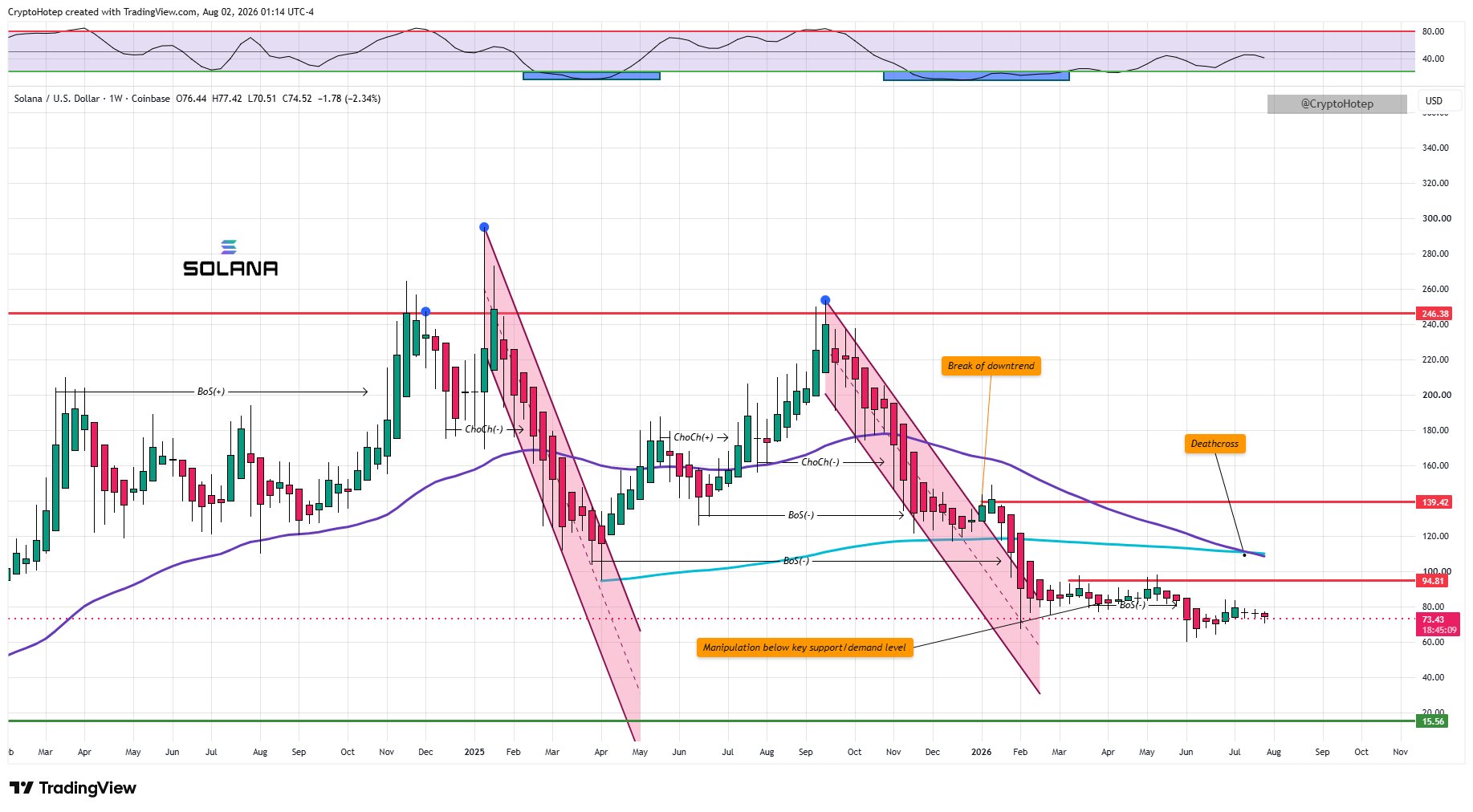Viewport: 1473px width, 812px height.
Task: Select the "Break of downtrend" annotation label
Action: [991, 366]
